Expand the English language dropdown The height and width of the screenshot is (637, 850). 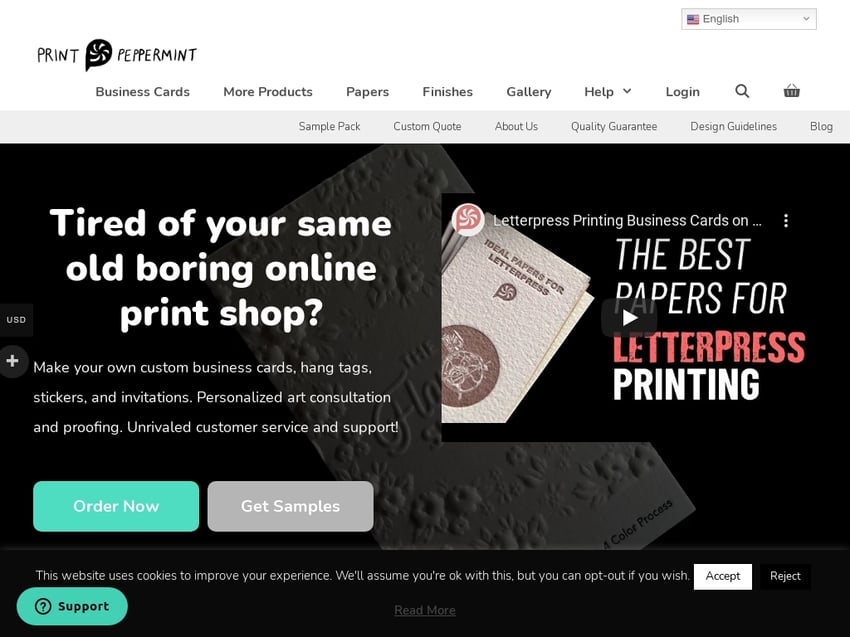click(749, 19)
